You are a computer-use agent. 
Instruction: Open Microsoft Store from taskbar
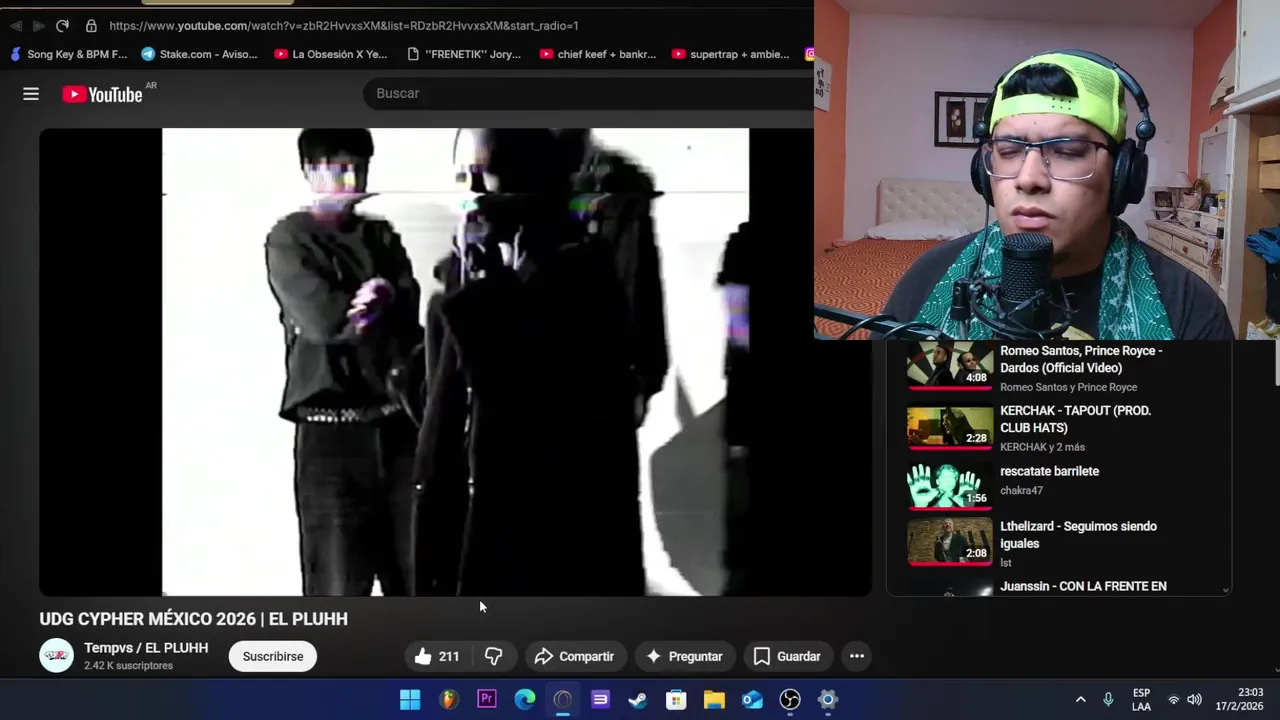pos(676,699)
